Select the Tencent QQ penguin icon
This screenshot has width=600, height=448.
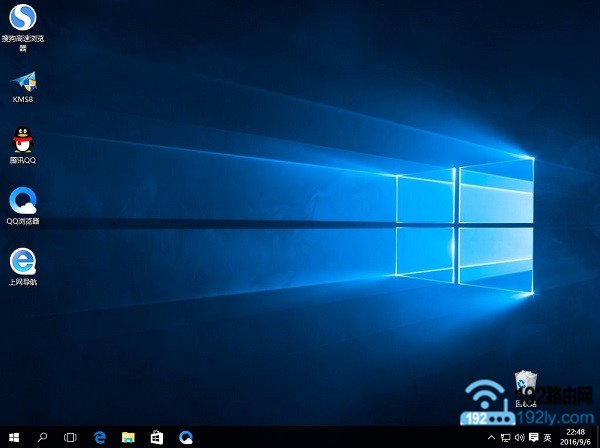pos(23,139)
